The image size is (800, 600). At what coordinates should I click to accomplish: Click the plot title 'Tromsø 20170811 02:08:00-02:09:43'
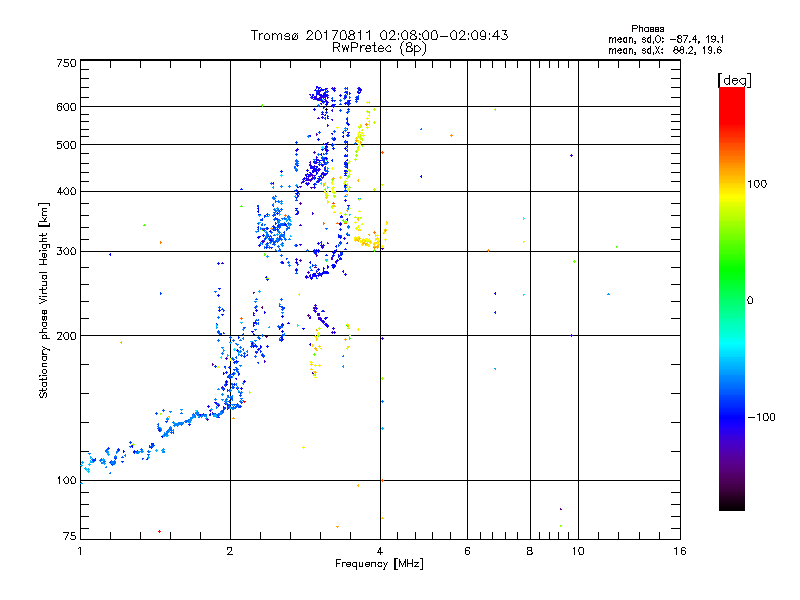pos(379,35)
